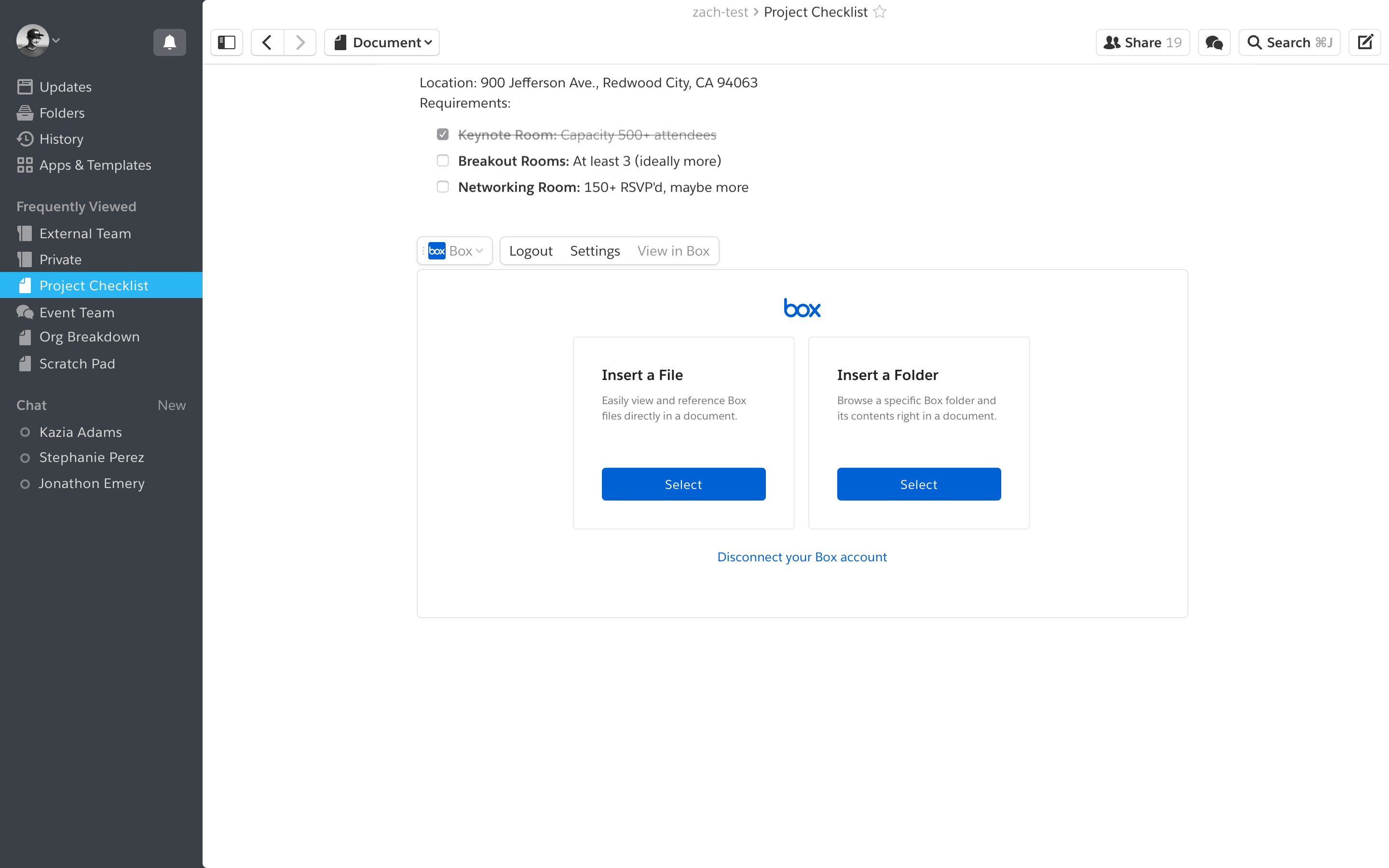Open the Private folder
The width and height of the screenshot is (1389, 868).
60,259
